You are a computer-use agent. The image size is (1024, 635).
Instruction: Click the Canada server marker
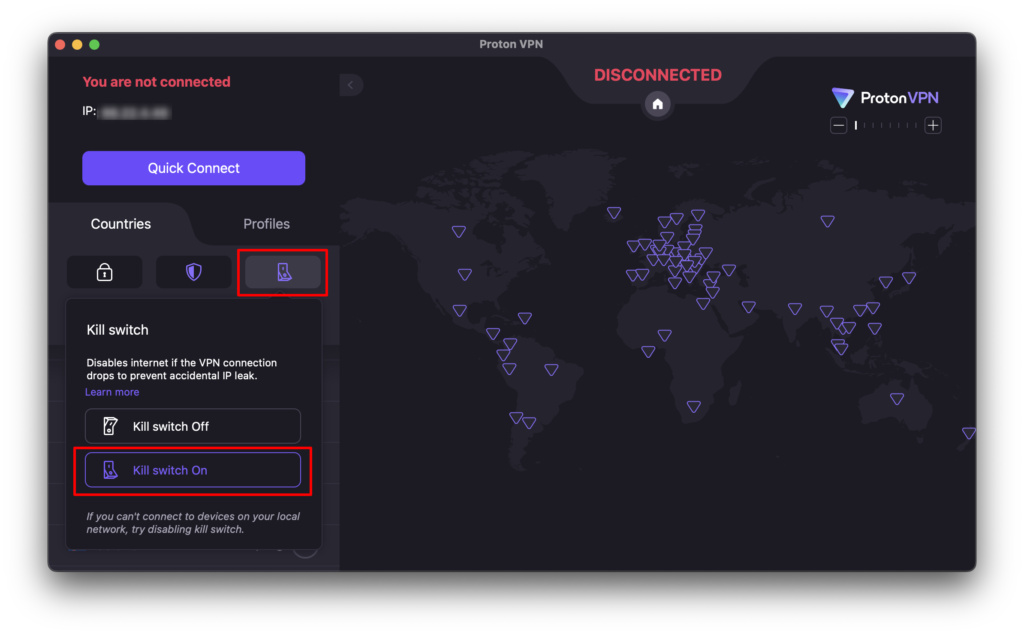click(459, 231)
